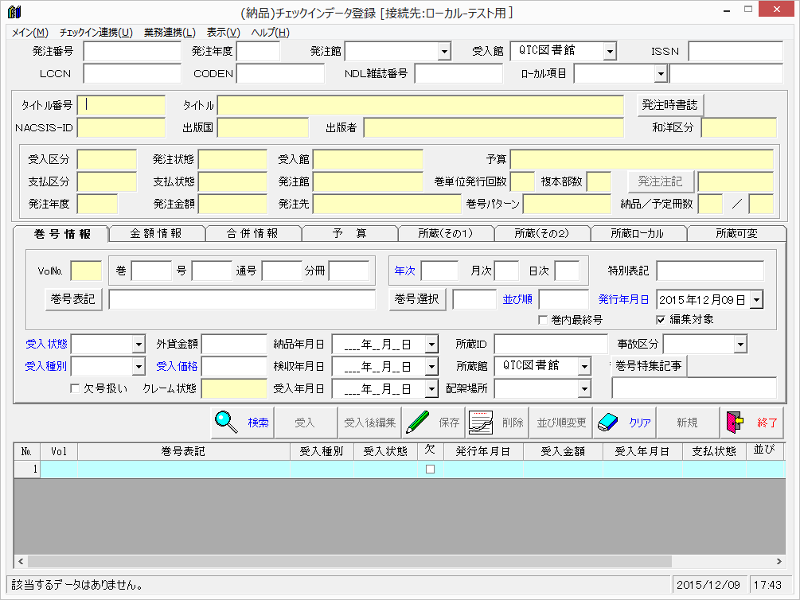
Task: Click the magnifying glass search icon
Action: pyautogui.click(x=226, y=422)
